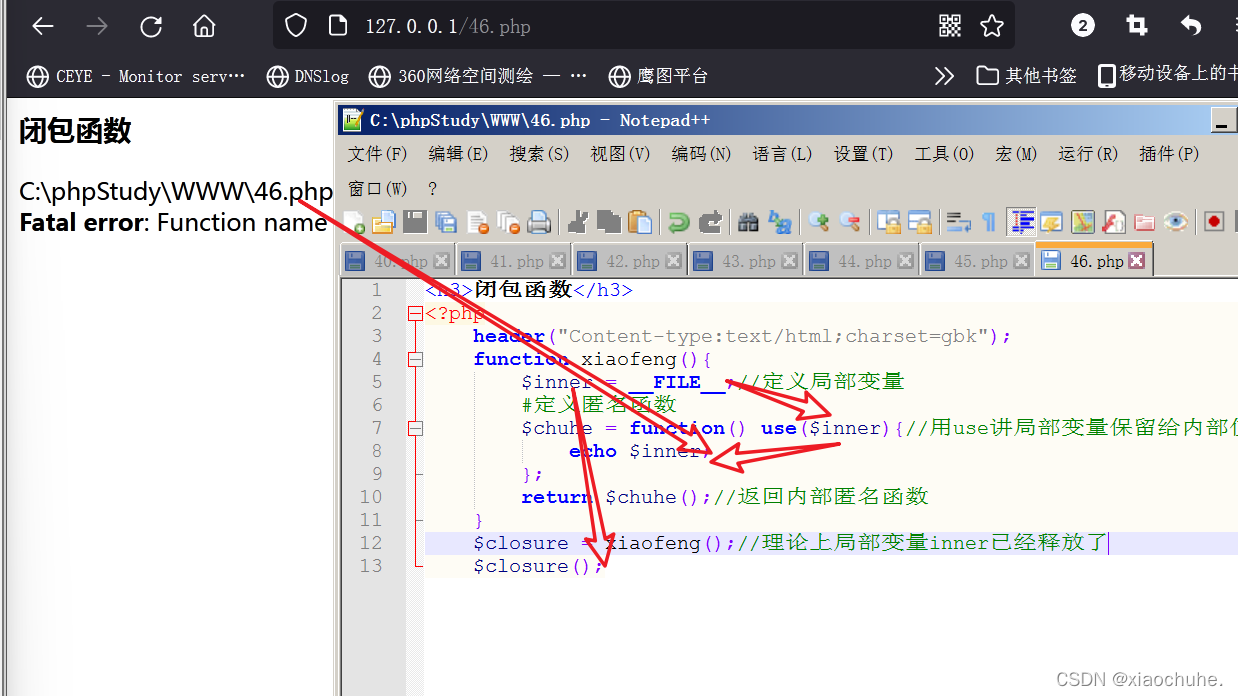Switch to the 44.php tab

pyautogui.click(x=861, y=261)
